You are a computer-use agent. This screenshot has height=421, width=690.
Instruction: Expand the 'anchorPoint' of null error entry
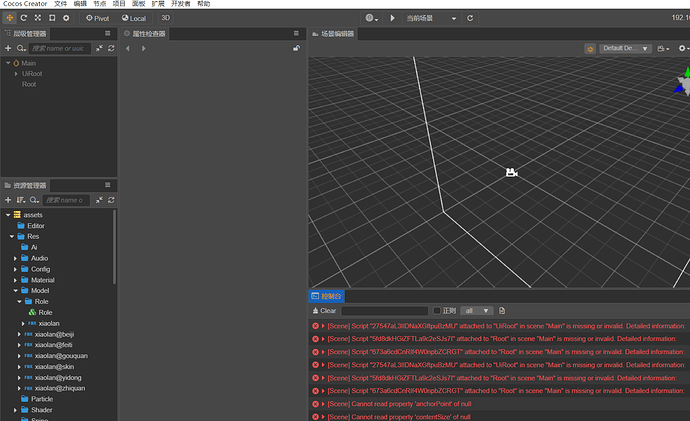click(323, 404)
